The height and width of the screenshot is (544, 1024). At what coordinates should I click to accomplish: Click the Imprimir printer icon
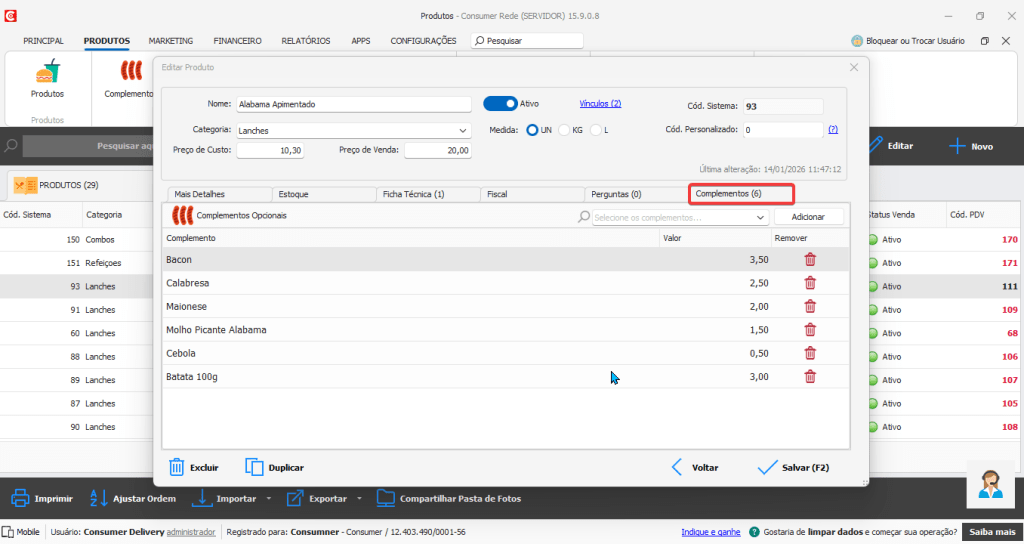coord(20,498)
